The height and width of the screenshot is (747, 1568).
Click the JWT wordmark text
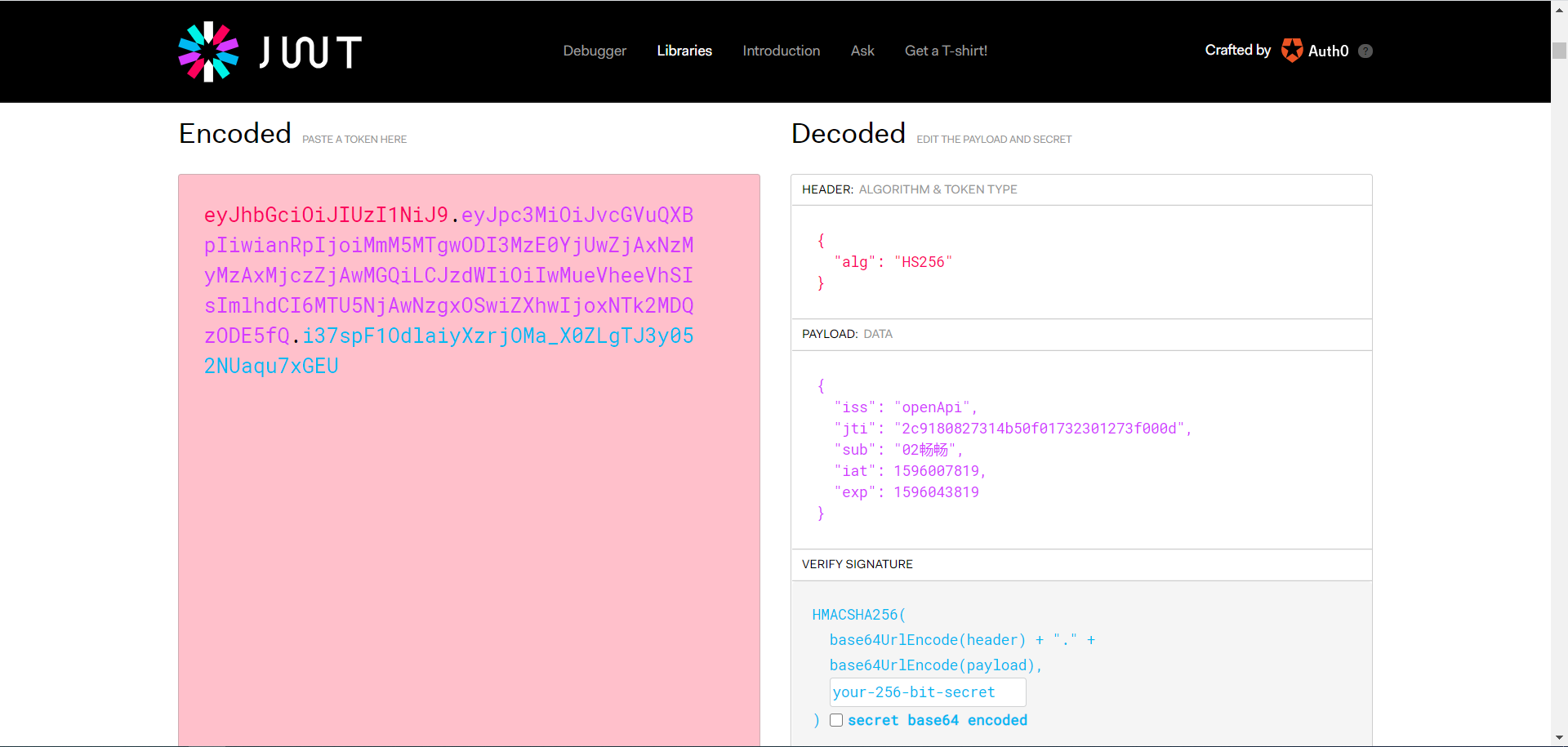[x=310, y=52]
